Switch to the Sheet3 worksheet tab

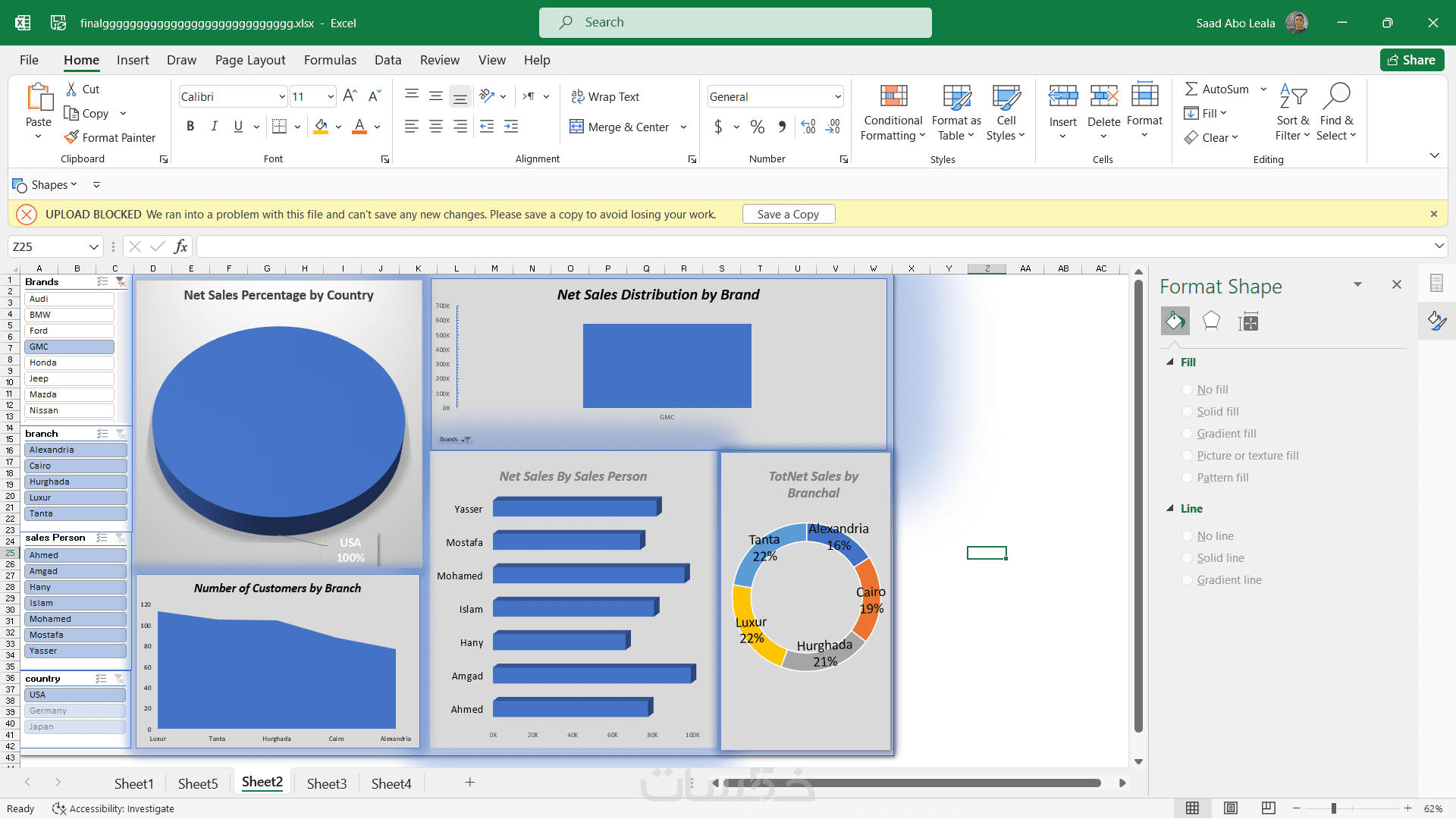pos(326,783)
